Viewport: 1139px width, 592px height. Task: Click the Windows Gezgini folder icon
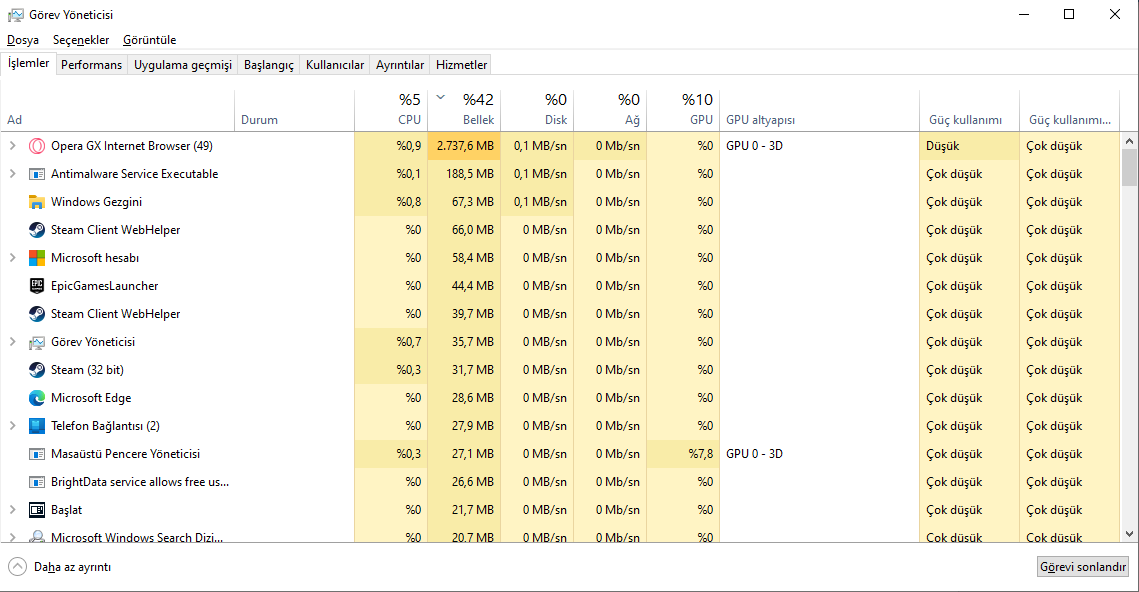pyautogui.click(x=37, y=202)
